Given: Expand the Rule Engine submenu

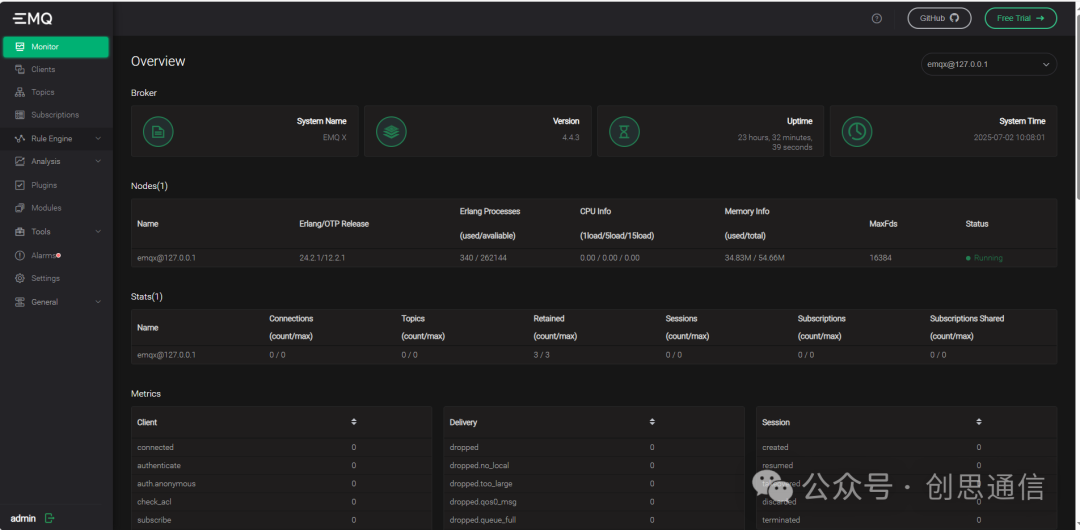Looking at the screenshot, I should coord(98,139).
